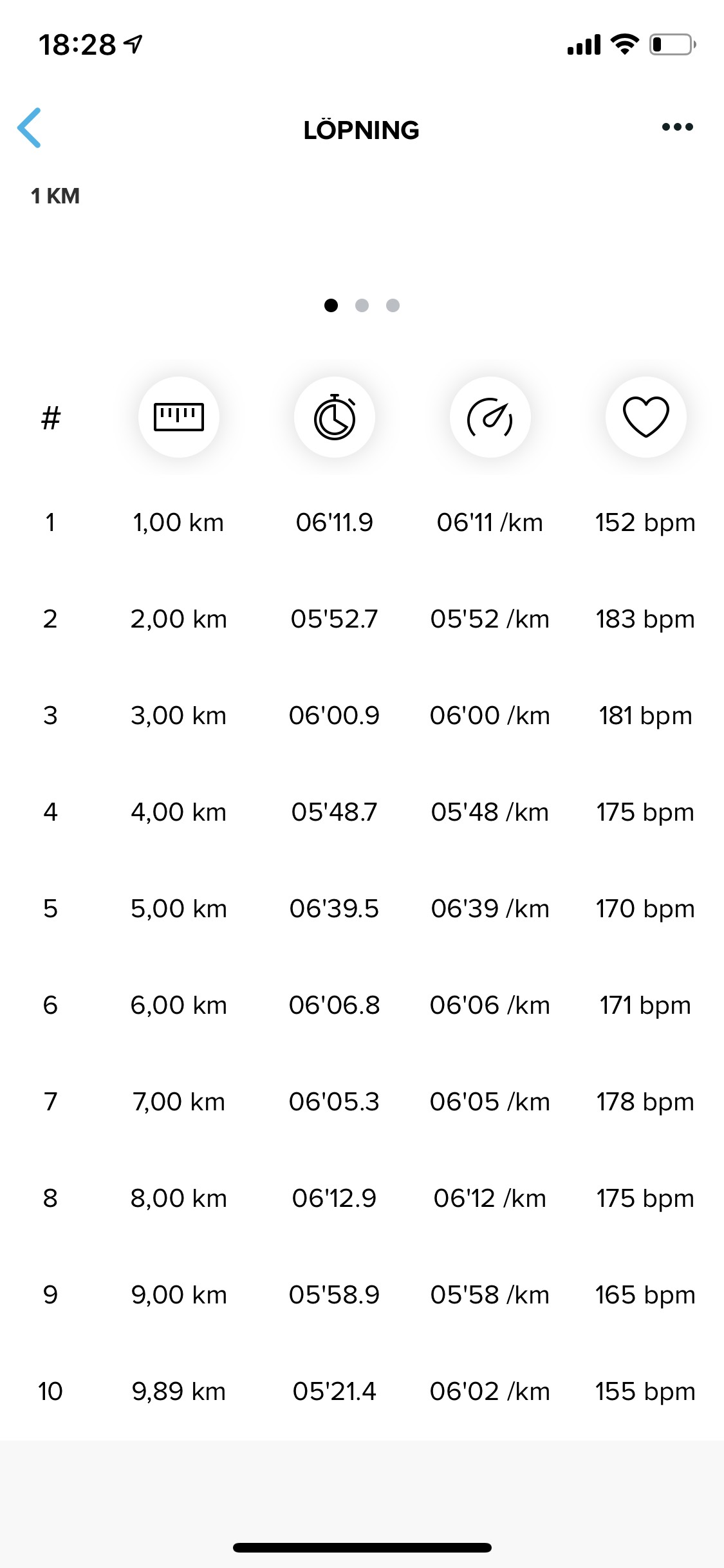Tap the hash lap number header

(50, 418)
